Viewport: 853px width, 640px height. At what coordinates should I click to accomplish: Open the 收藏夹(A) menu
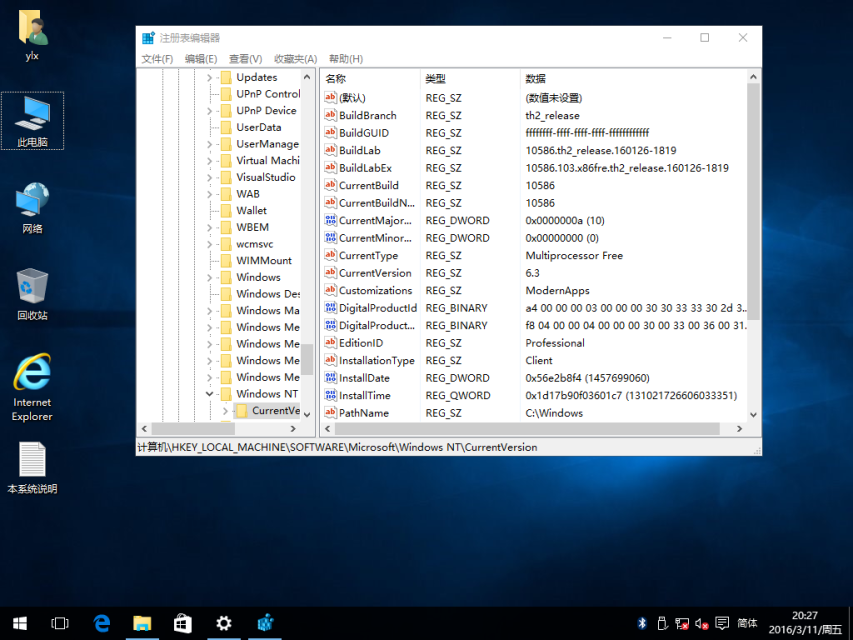coord(295,59)
